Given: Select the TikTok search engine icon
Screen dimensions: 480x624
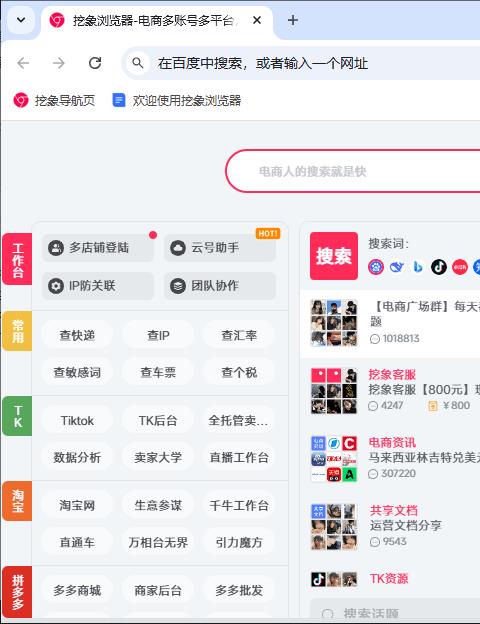Looking at the screenshot, I should pos(439,267).
